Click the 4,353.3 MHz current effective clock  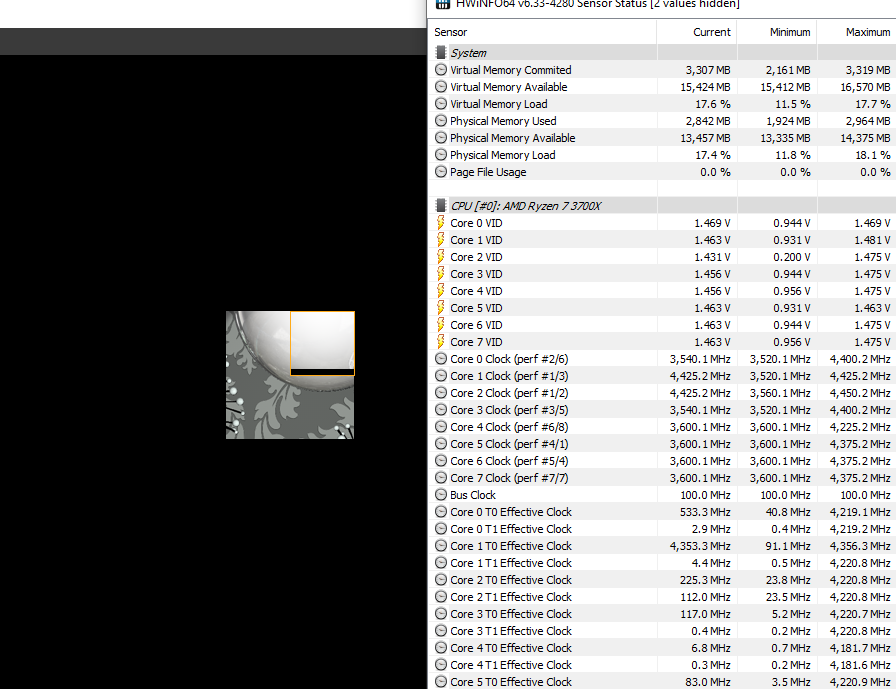700,546
